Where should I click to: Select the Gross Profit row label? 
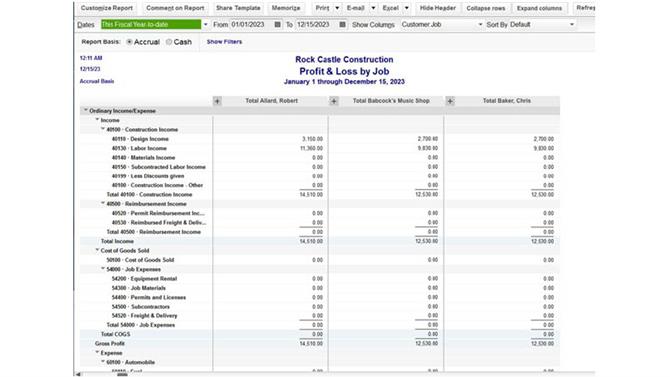point(110,344)
